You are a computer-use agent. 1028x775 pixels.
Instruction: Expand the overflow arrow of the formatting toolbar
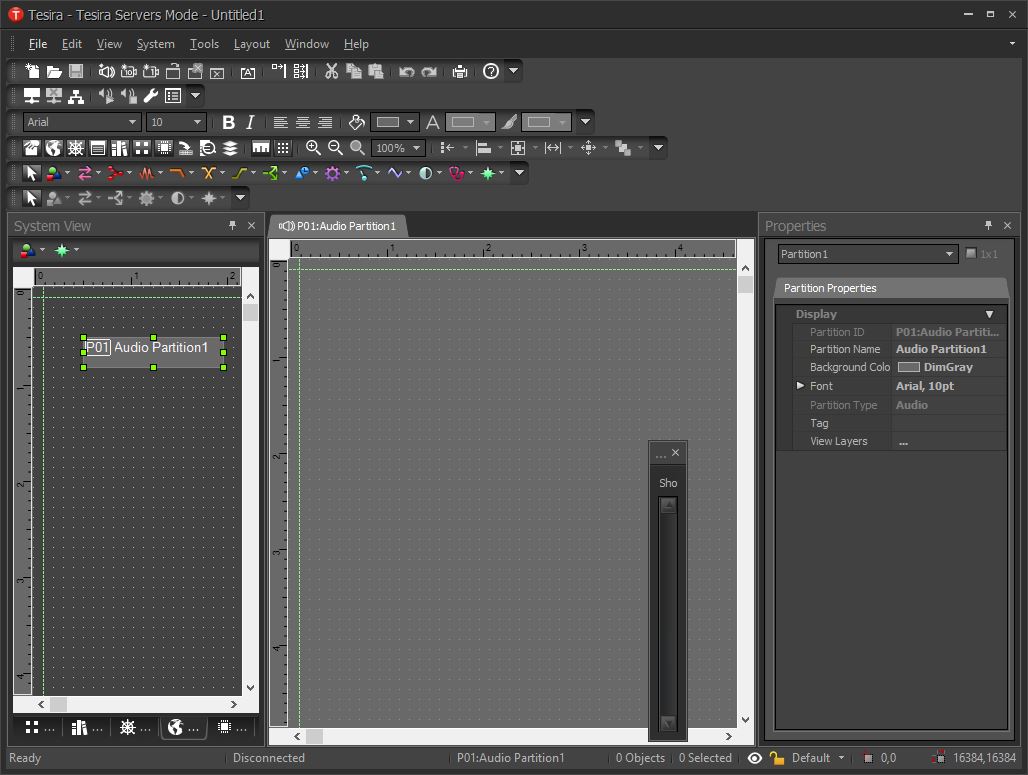(x=585, y=121)
